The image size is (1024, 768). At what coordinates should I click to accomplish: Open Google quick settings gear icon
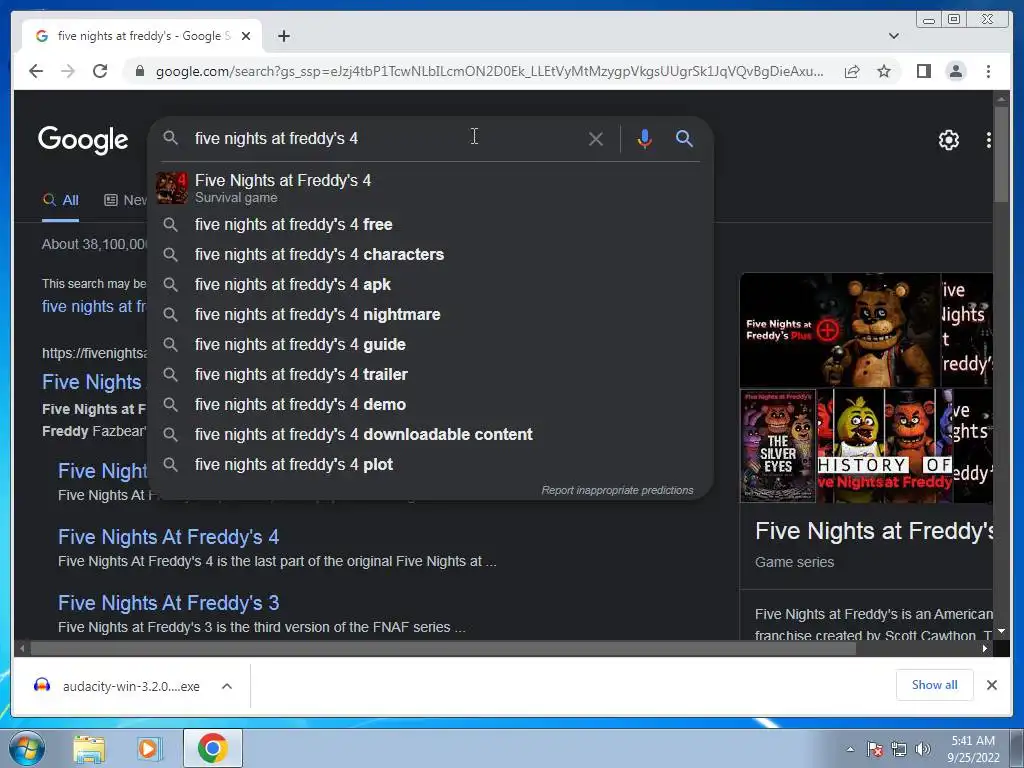point(948,140)
